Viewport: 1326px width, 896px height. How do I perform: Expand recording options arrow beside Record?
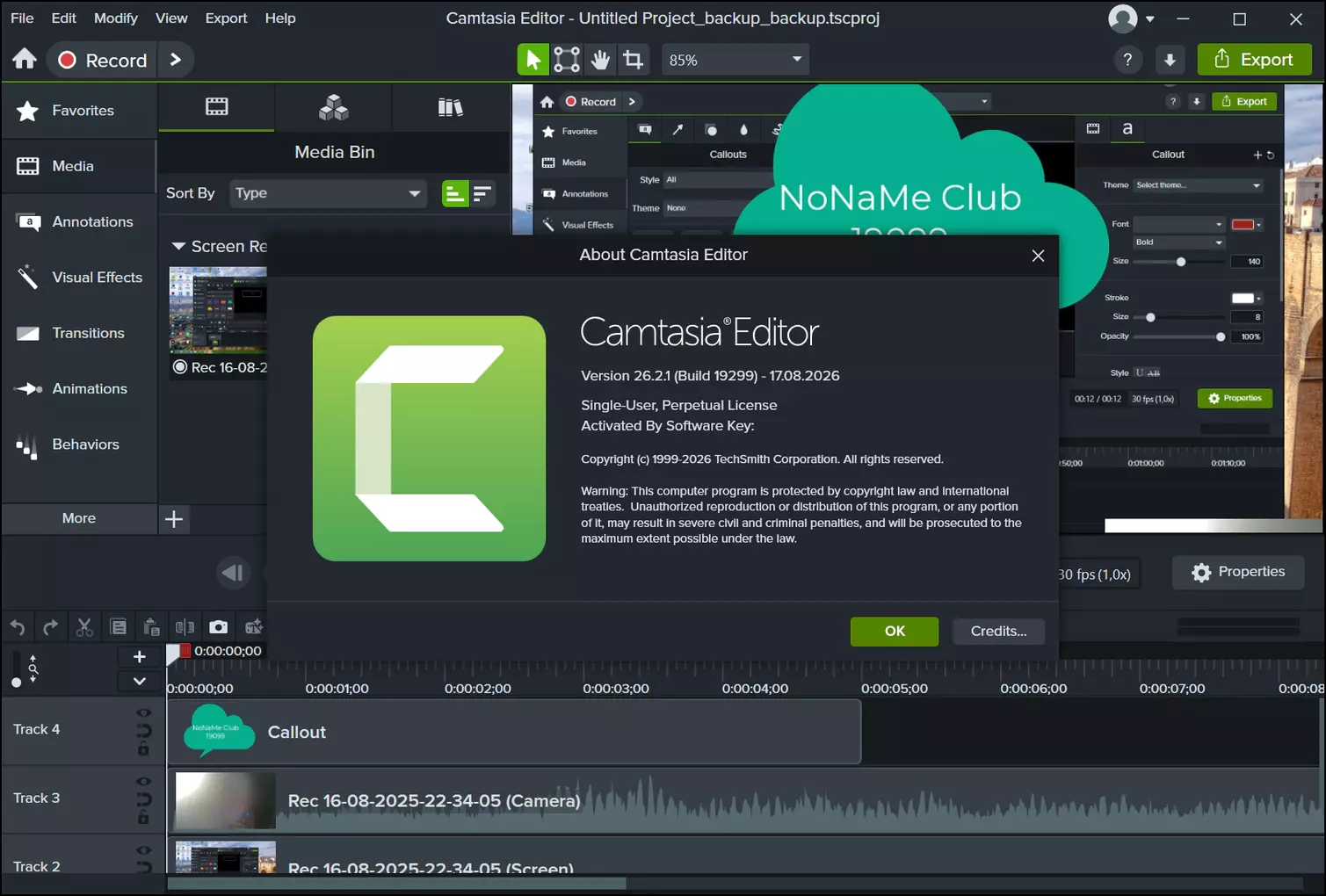tap(176, 60)
